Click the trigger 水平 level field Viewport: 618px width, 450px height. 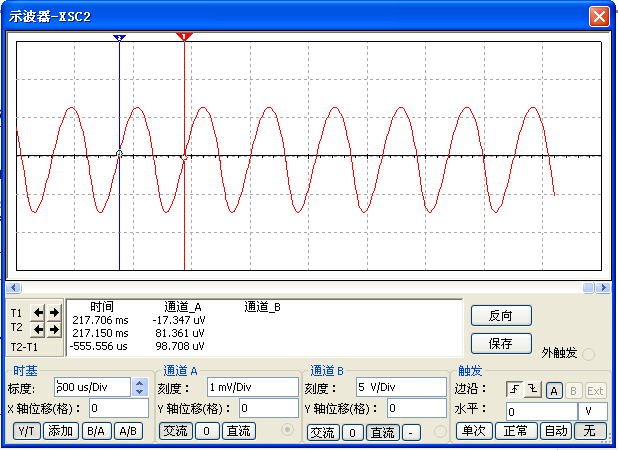[542, 411]
